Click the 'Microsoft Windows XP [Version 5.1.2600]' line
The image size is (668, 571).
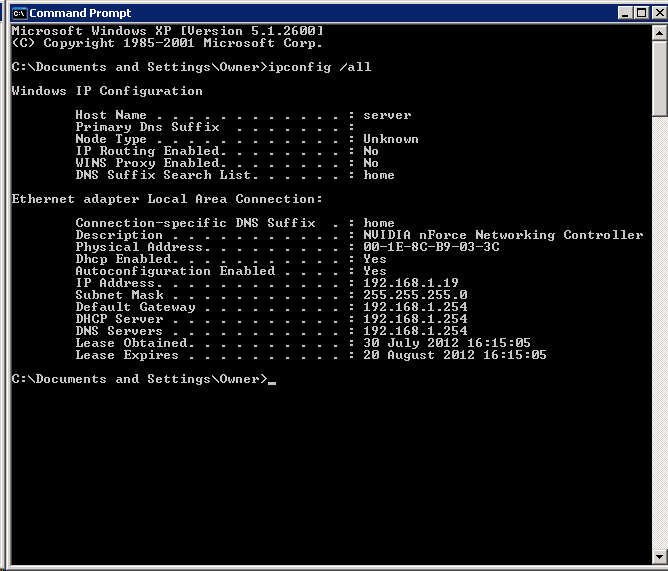pos(167,31)
